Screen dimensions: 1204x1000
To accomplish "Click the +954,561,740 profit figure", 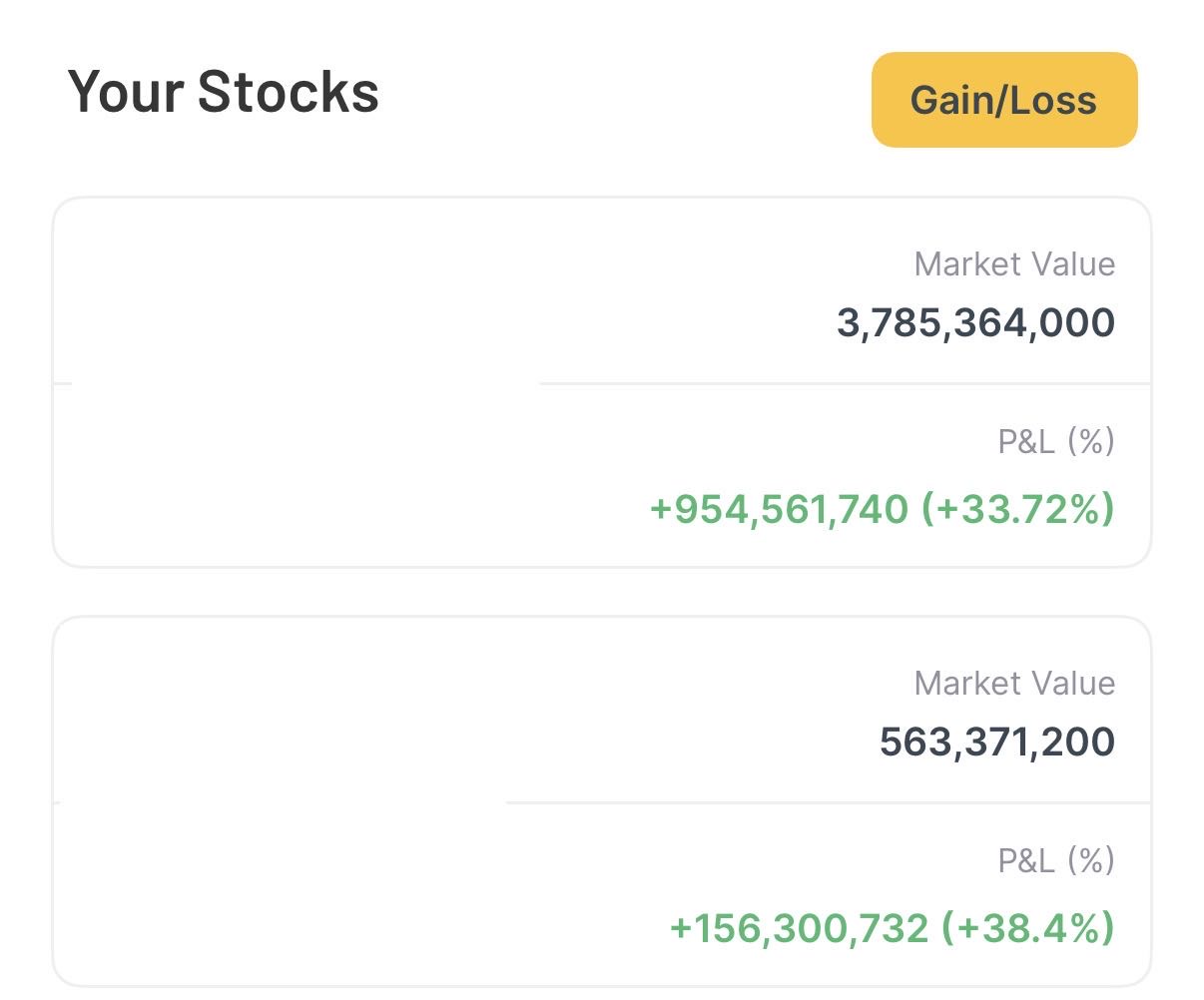I will coord(779,509).
